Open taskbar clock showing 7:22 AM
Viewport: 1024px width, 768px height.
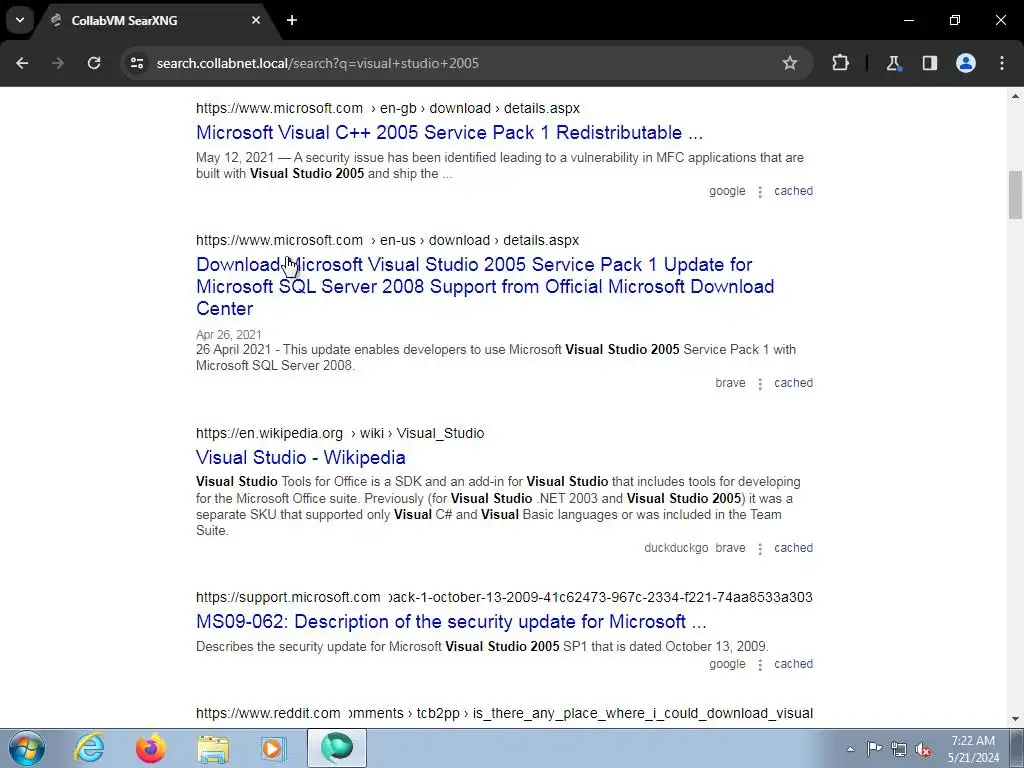coord(973,749)
